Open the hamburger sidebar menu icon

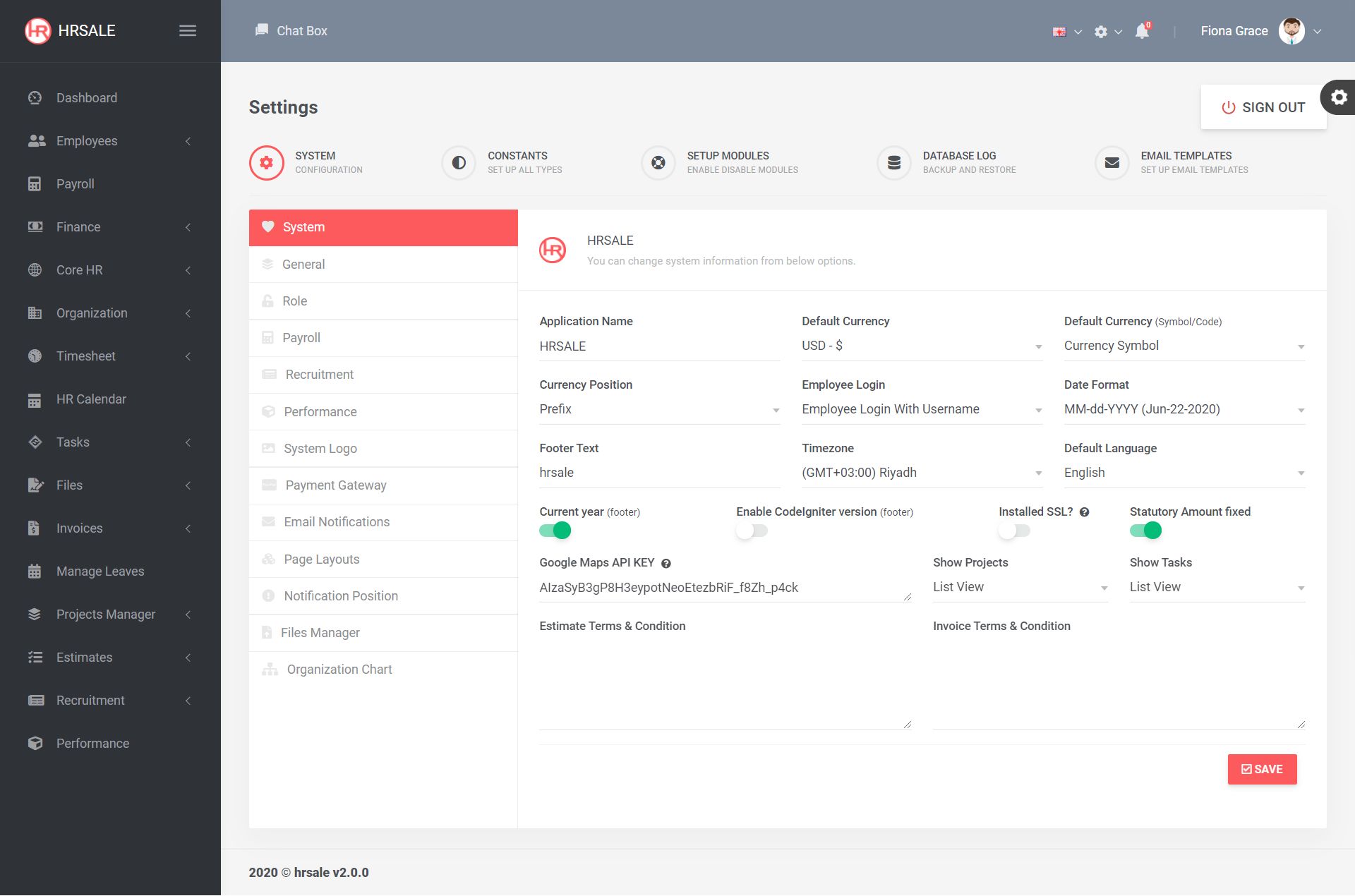pyautogui.click(x=187, y=30)
